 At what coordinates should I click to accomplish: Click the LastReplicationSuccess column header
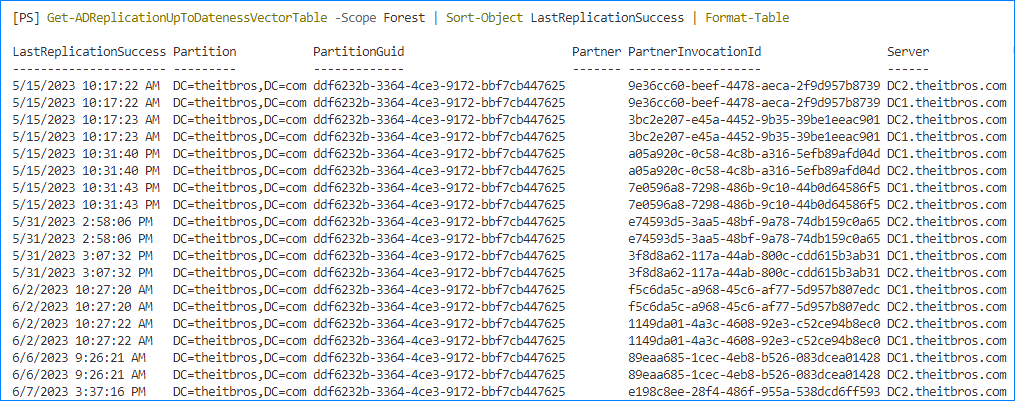coord(89,52)
